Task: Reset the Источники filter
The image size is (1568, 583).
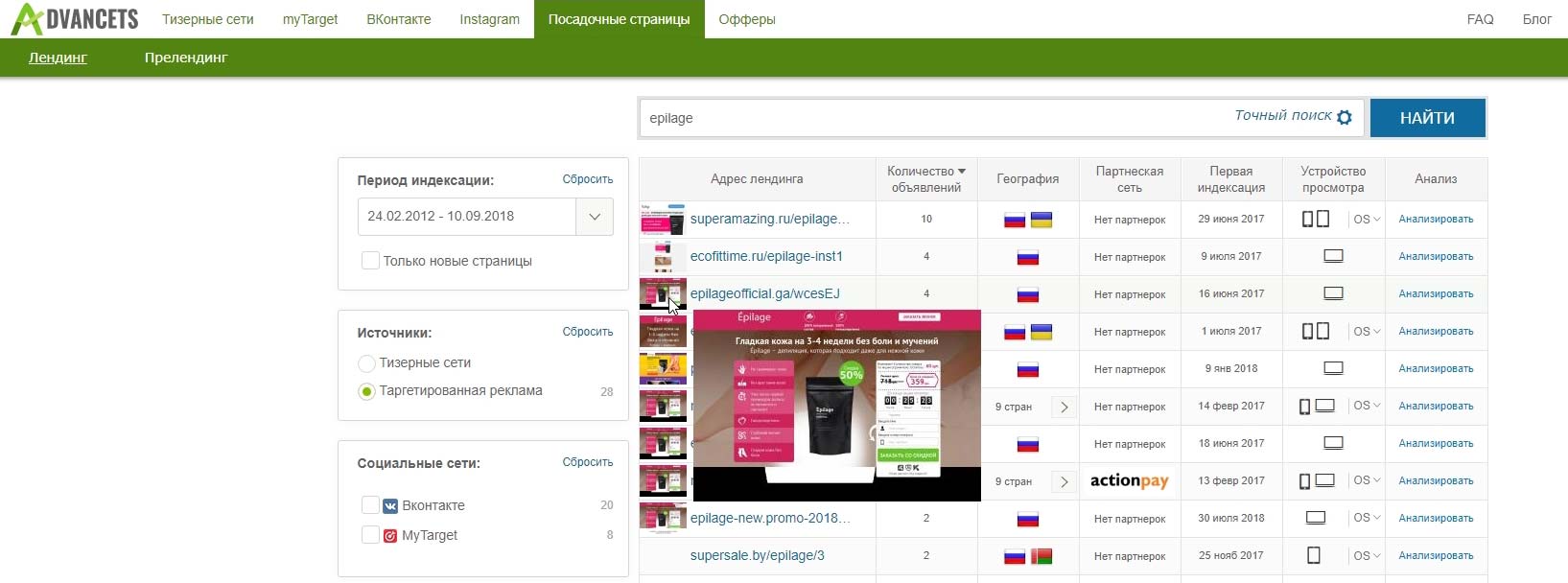Action: 588,332
